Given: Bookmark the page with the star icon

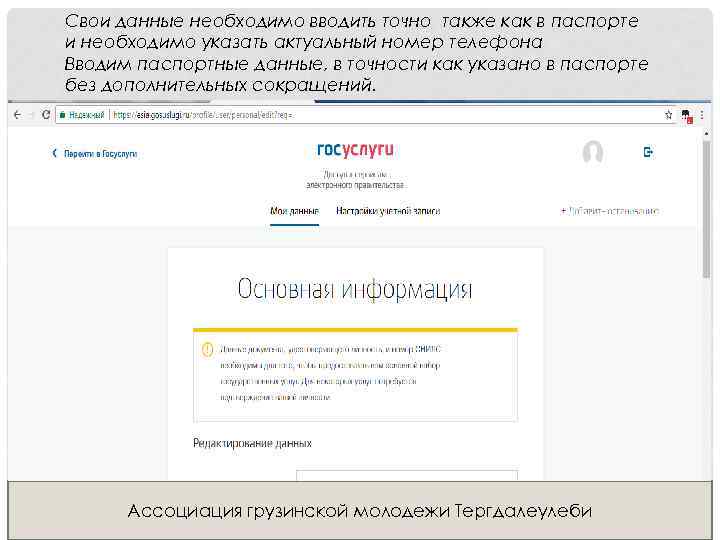Looking at the screenshot, I should pyautogui.click(x=669, y=115).
